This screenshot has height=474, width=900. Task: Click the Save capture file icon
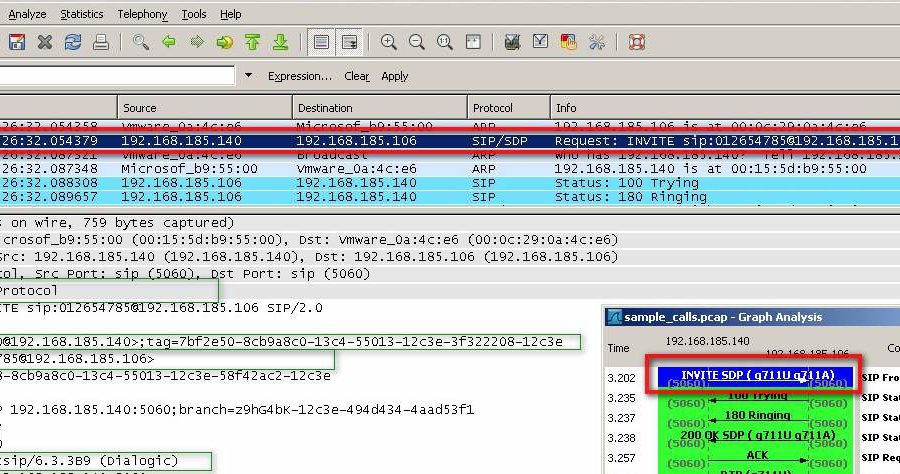click(17, 42)
